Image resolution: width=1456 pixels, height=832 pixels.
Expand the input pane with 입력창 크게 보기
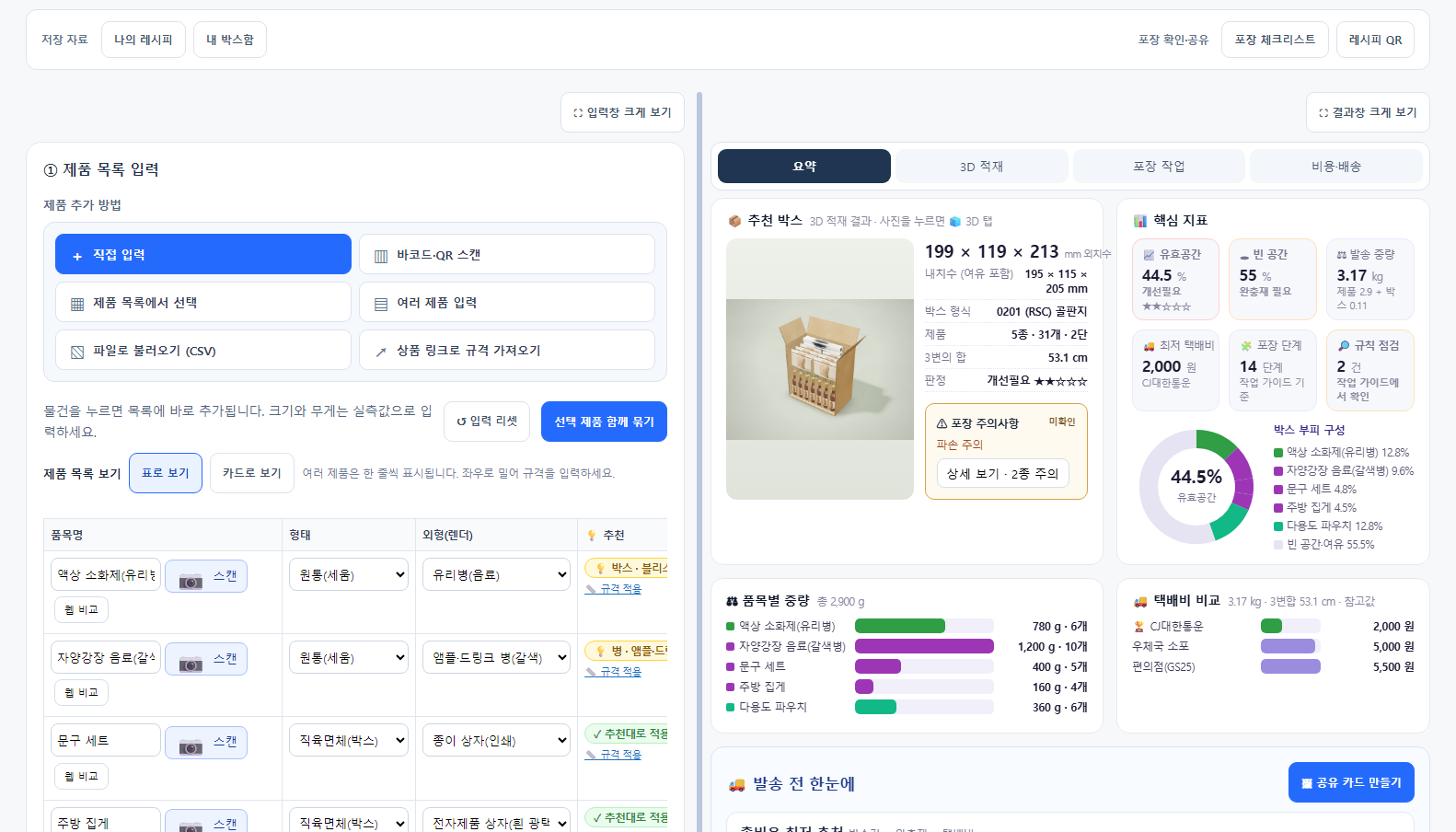622,112
